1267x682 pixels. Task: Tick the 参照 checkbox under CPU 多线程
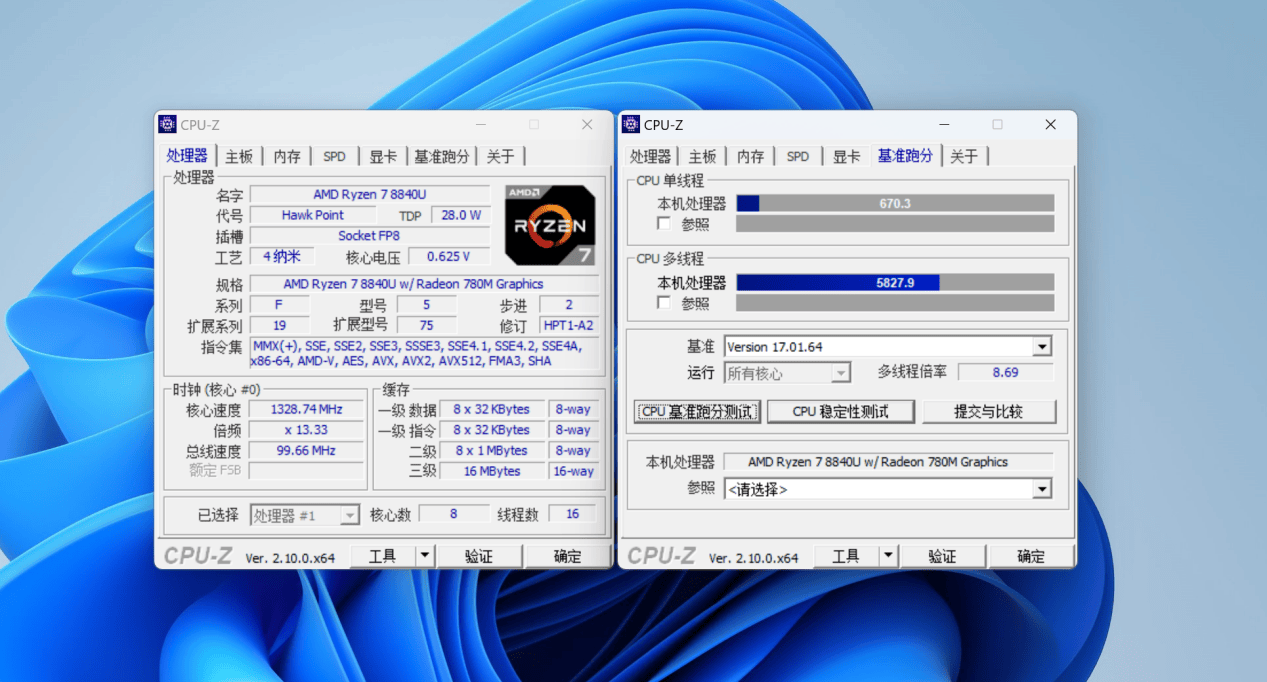point(664,302)
